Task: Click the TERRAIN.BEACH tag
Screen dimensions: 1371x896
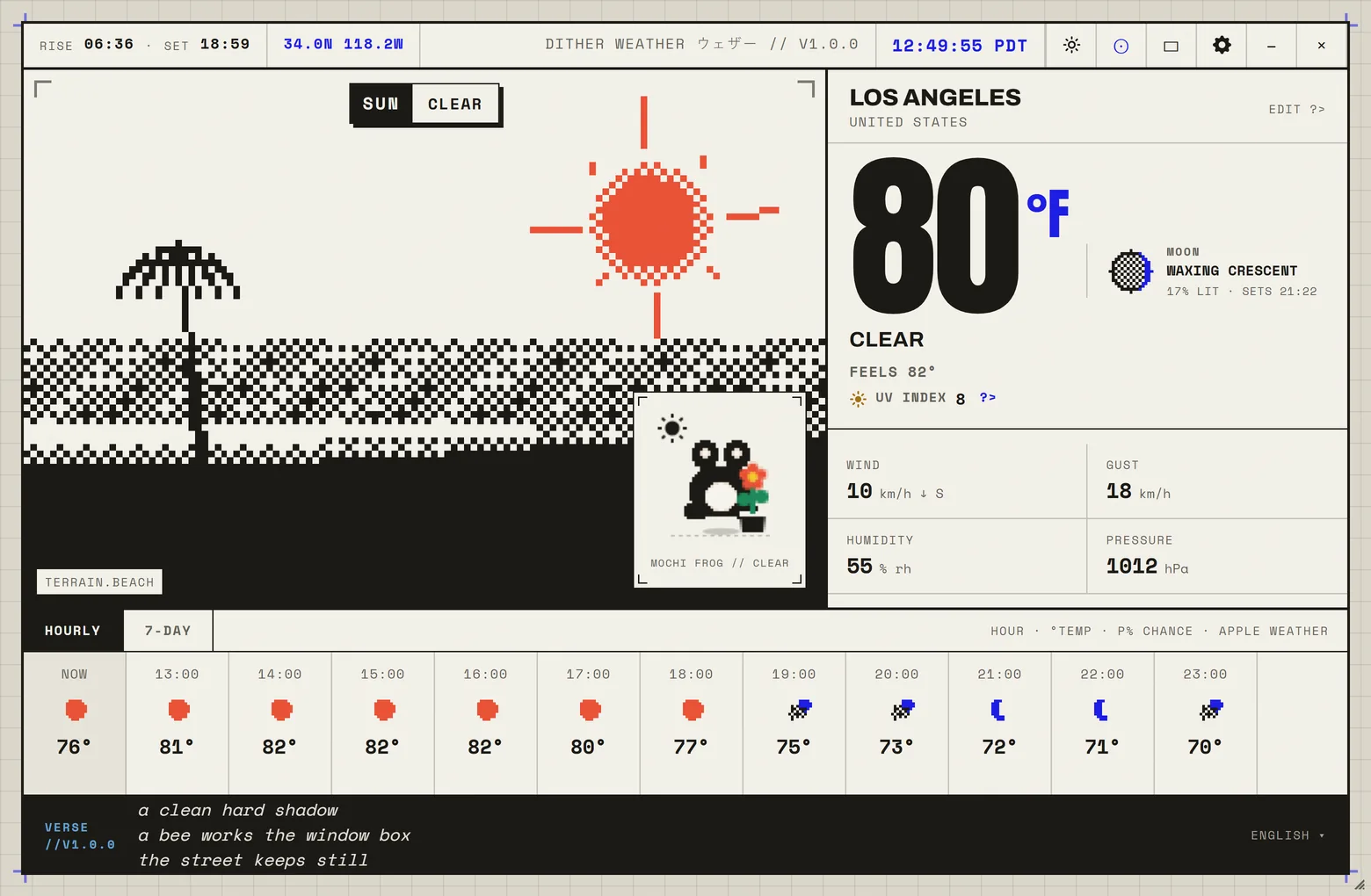Action: (99, 582)
